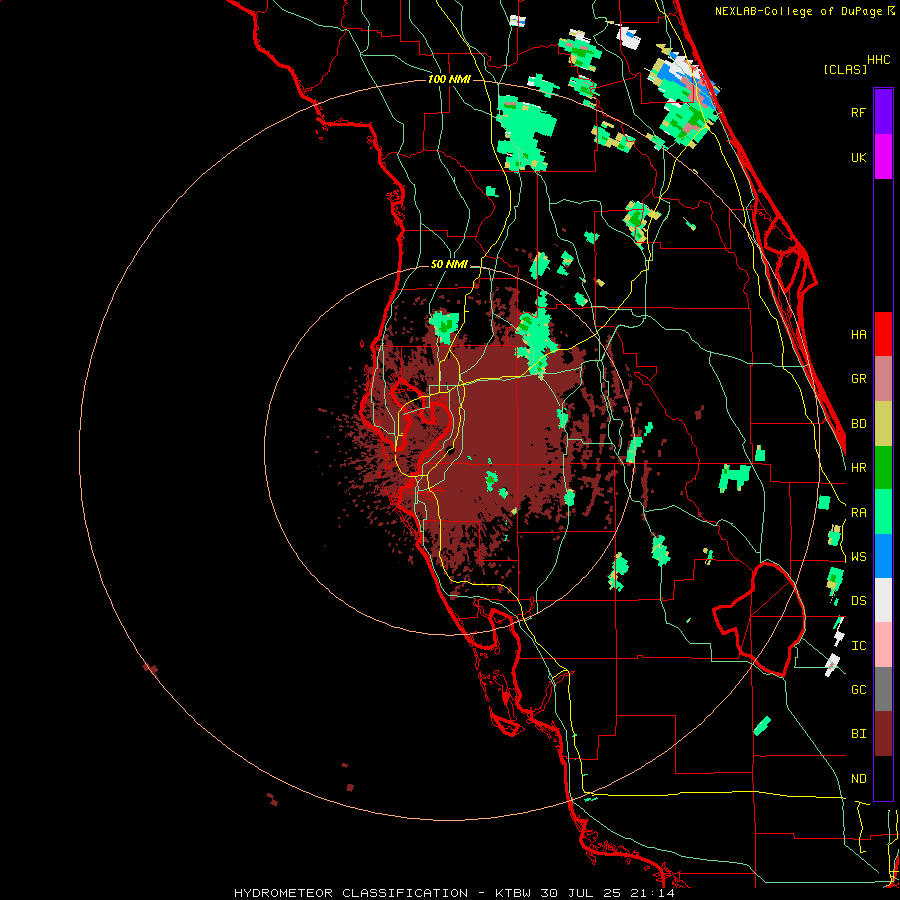Click the GR legend label
This screenshot has height=900, width=900.
(x=858, y=379)
